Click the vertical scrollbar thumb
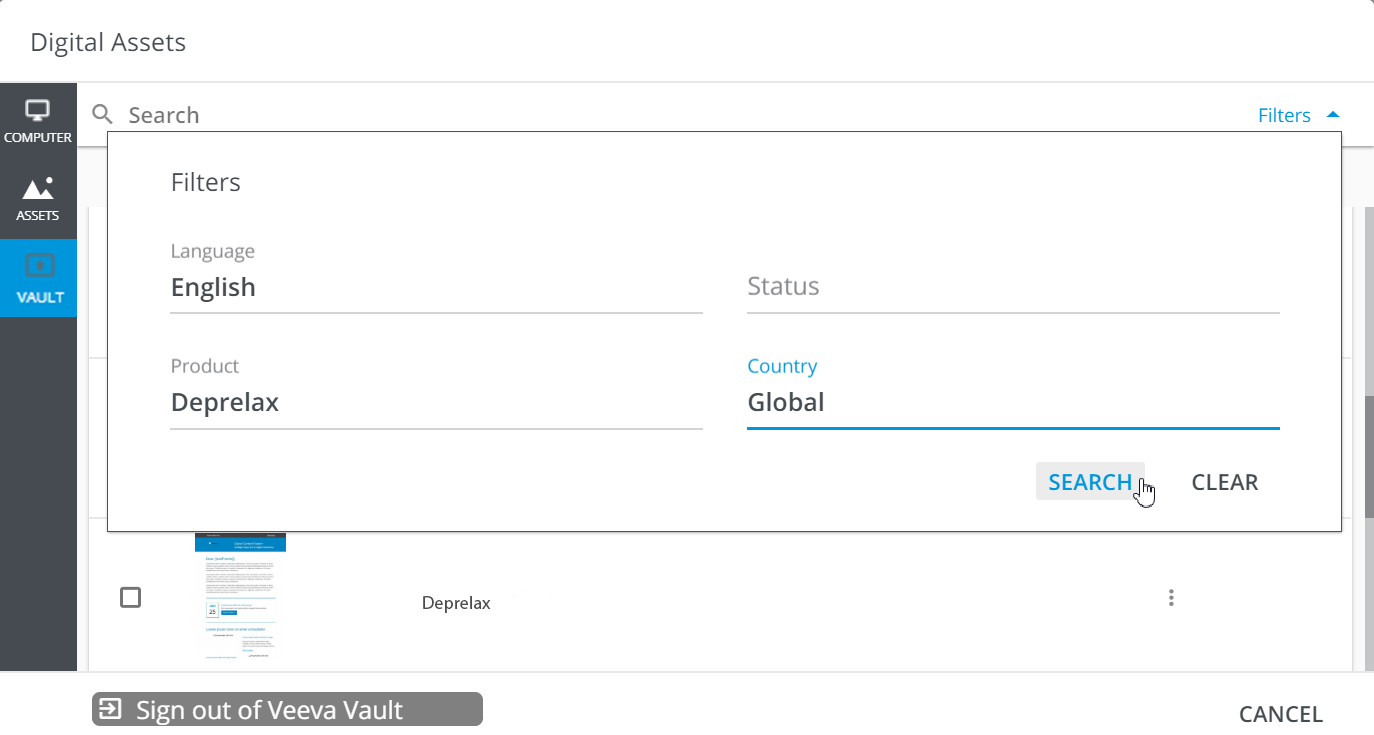The width and height of the screenshot is (1374, 735). pyautogui.click(x=1367, y=455)
